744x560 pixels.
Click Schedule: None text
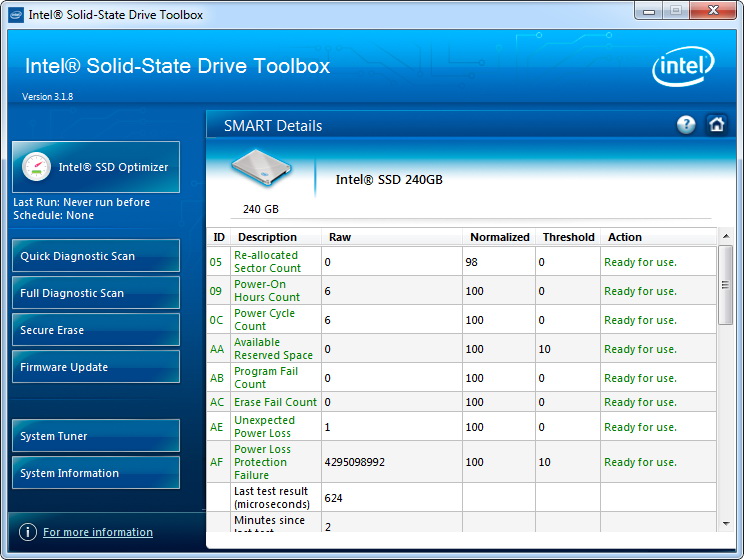[53, 215]
